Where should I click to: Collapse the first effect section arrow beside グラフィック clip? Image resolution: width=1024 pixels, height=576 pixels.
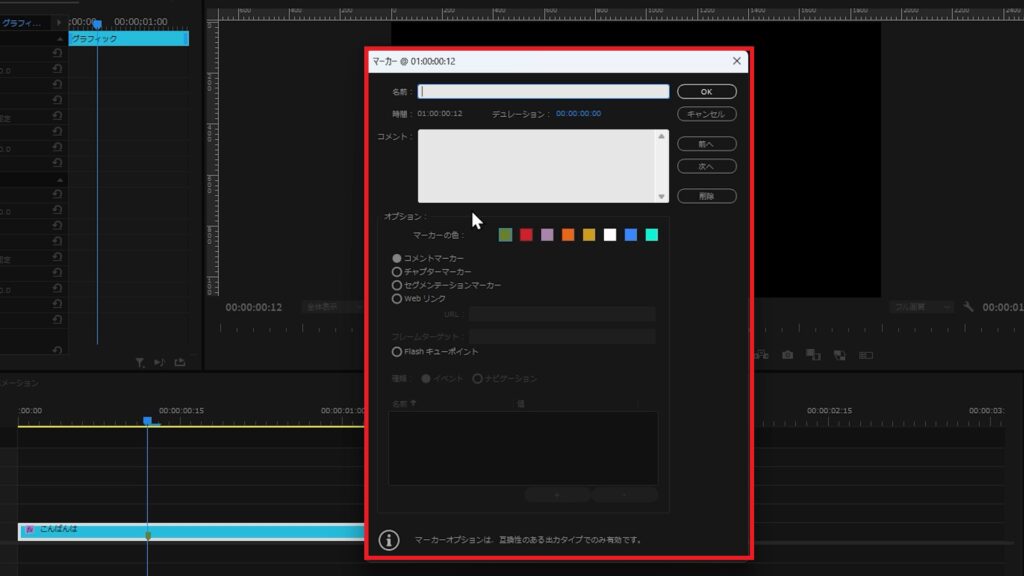coord(59,39)
